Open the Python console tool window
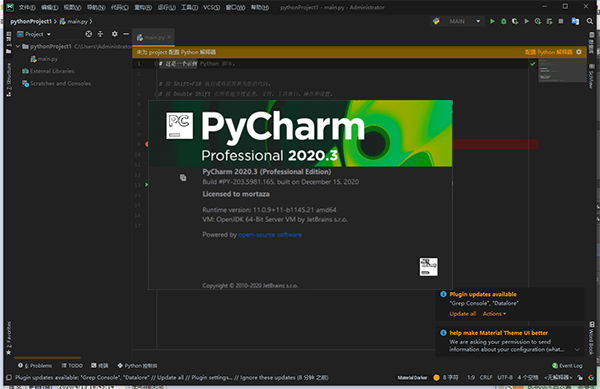Viewport: 600px width, 389px height. [x=137, y=366]
